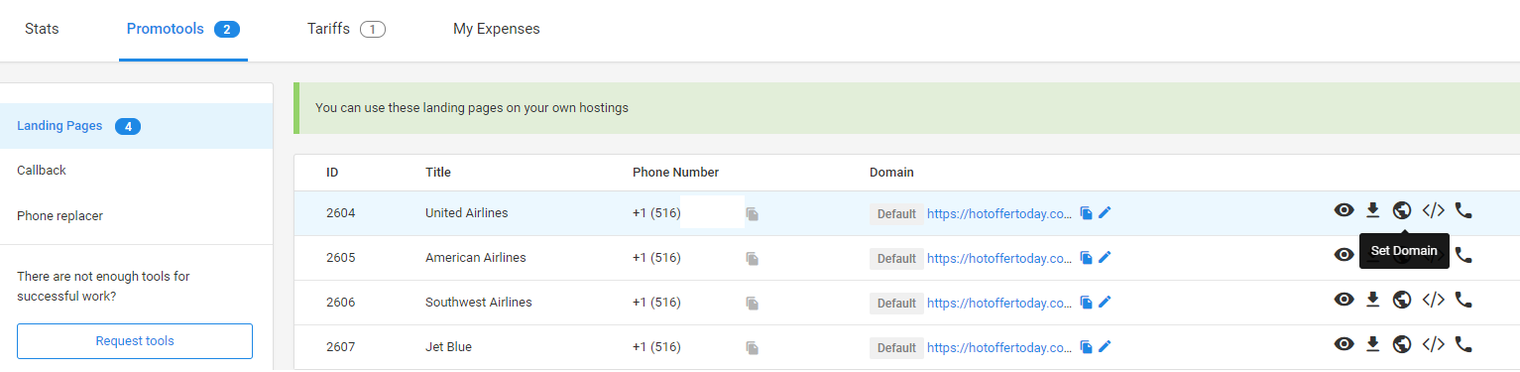This screenshot has height=372, width=1520.
Task: Click the Request tools button
Action: [135, 341]
